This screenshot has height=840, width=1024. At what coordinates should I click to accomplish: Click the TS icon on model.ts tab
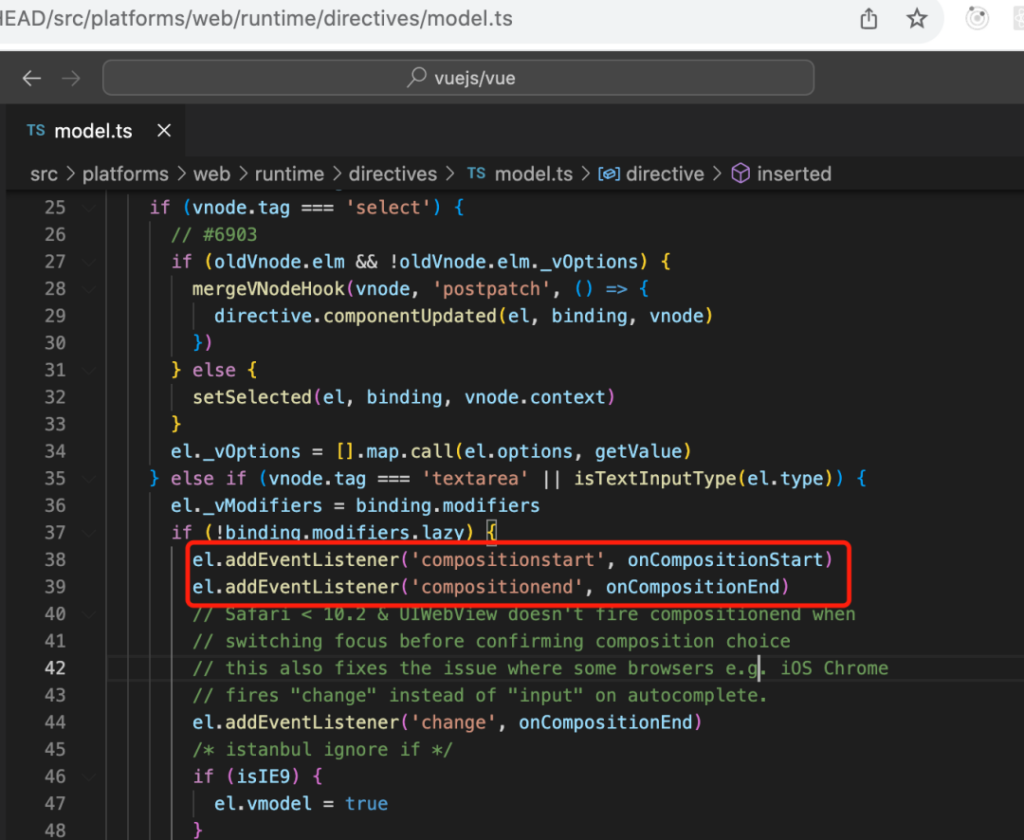36,131
